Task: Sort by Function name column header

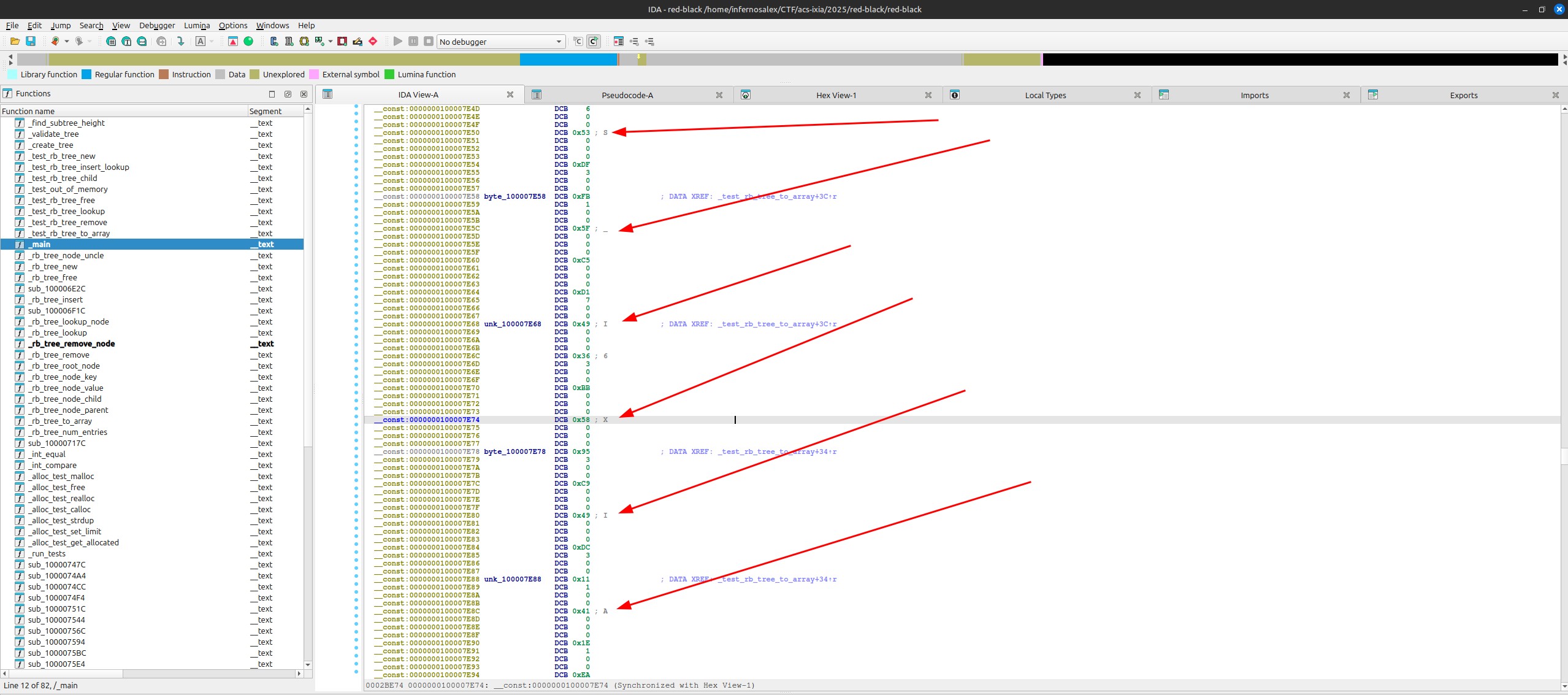Action: [x=124, y=111]
